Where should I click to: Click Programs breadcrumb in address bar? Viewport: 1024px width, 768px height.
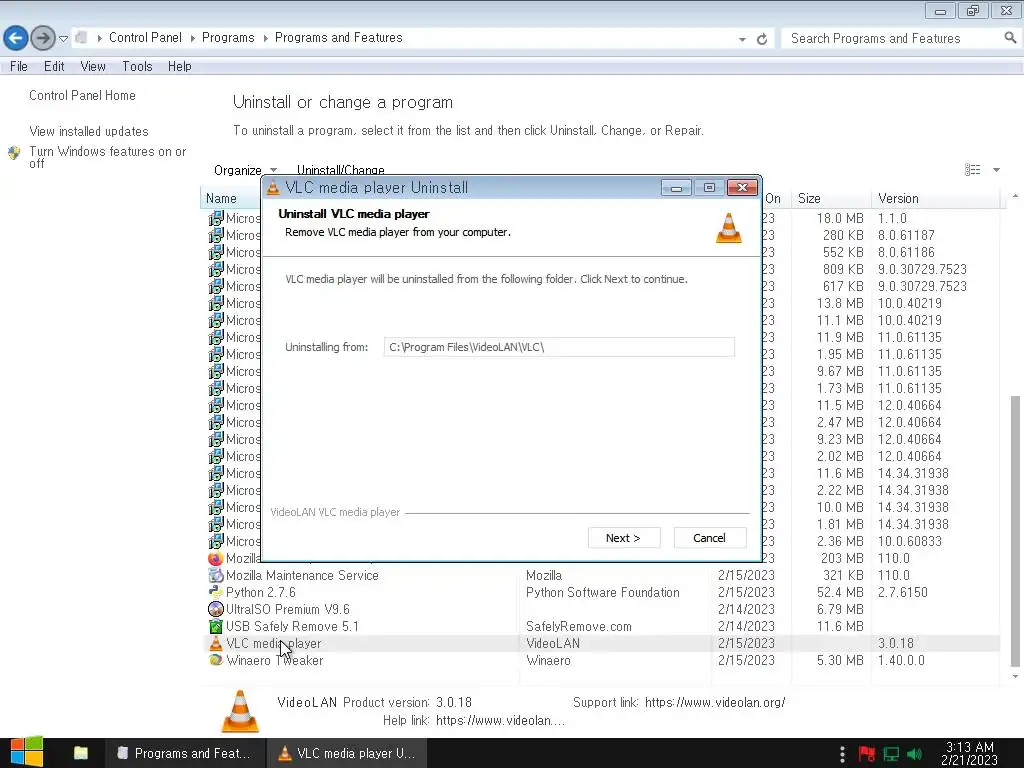click(228, 38)
